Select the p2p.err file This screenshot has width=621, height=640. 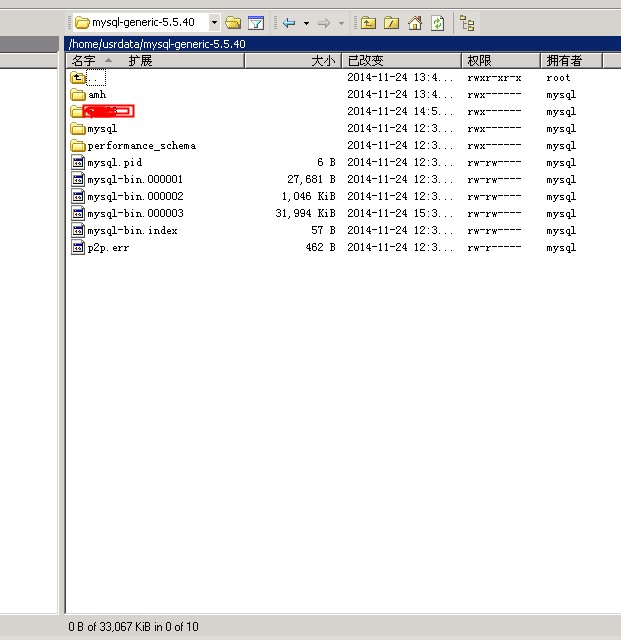107,248
